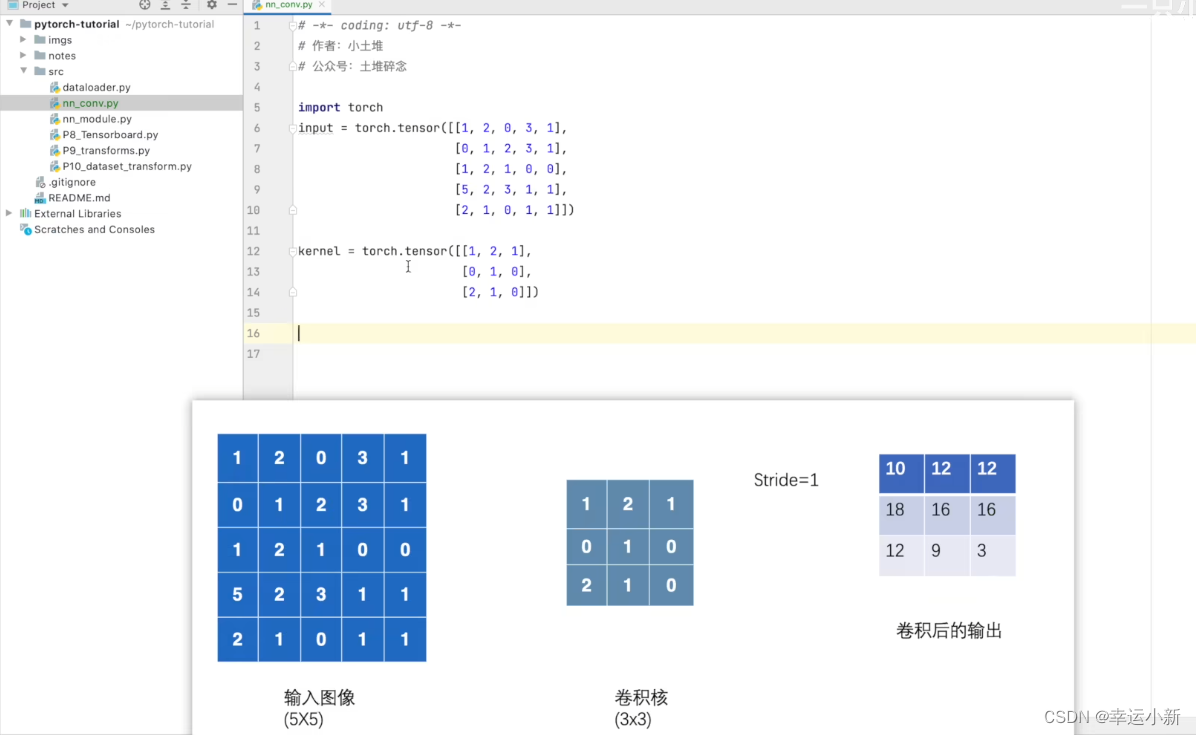
Task: Click fold end marker at line 10
Action: coord(293,210)
